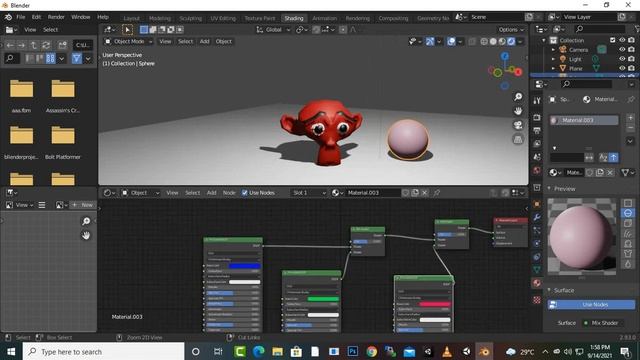Viewport: 640px width, 360px height.
Task: Open the Texture properties tab checker icon
Action: click(537, 300)
